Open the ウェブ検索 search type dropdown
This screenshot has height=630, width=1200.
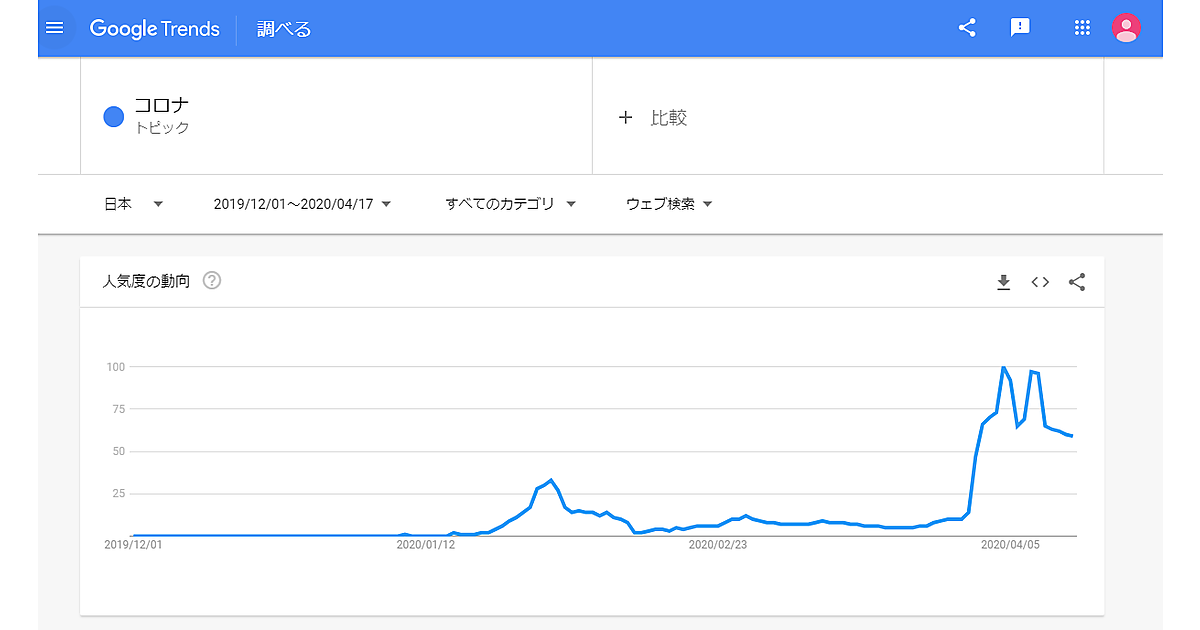(668, 204)
